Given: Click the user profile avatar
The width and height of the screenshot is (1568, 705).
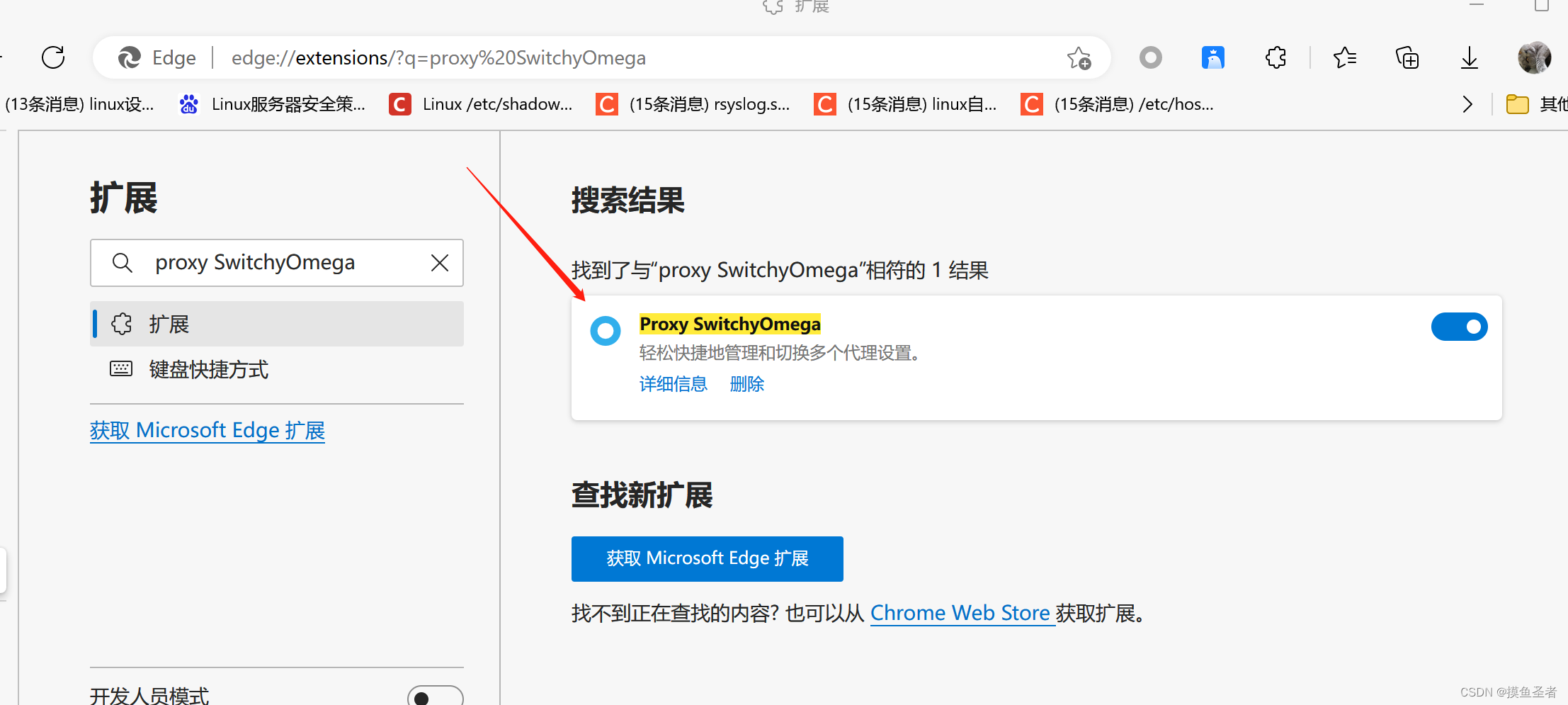Looking at the screenshot, I should [1534, 57].
